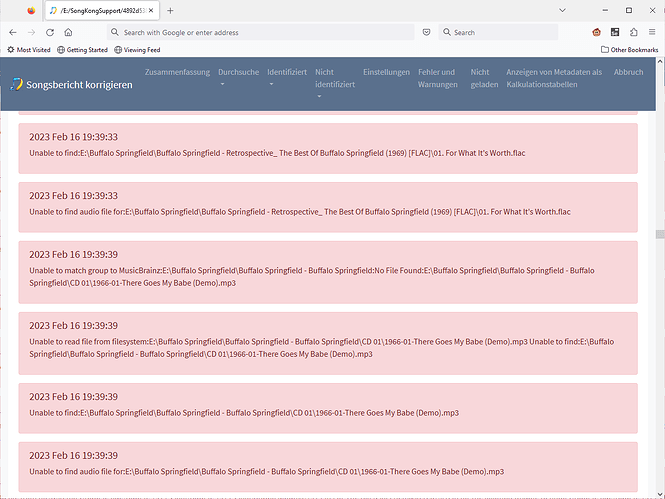Go back to previous page

(13, 32)
